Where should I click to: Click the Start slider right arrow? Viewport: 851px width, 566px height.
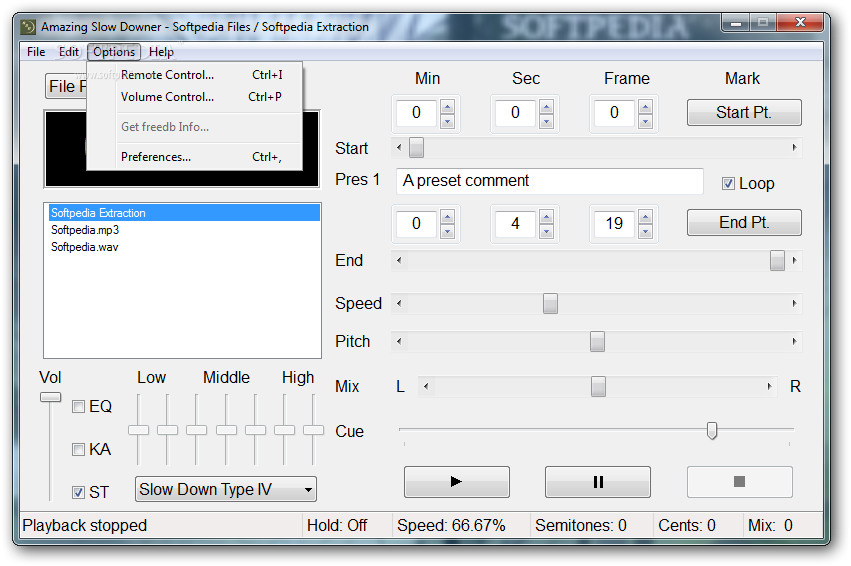click(x=794, y=148)
